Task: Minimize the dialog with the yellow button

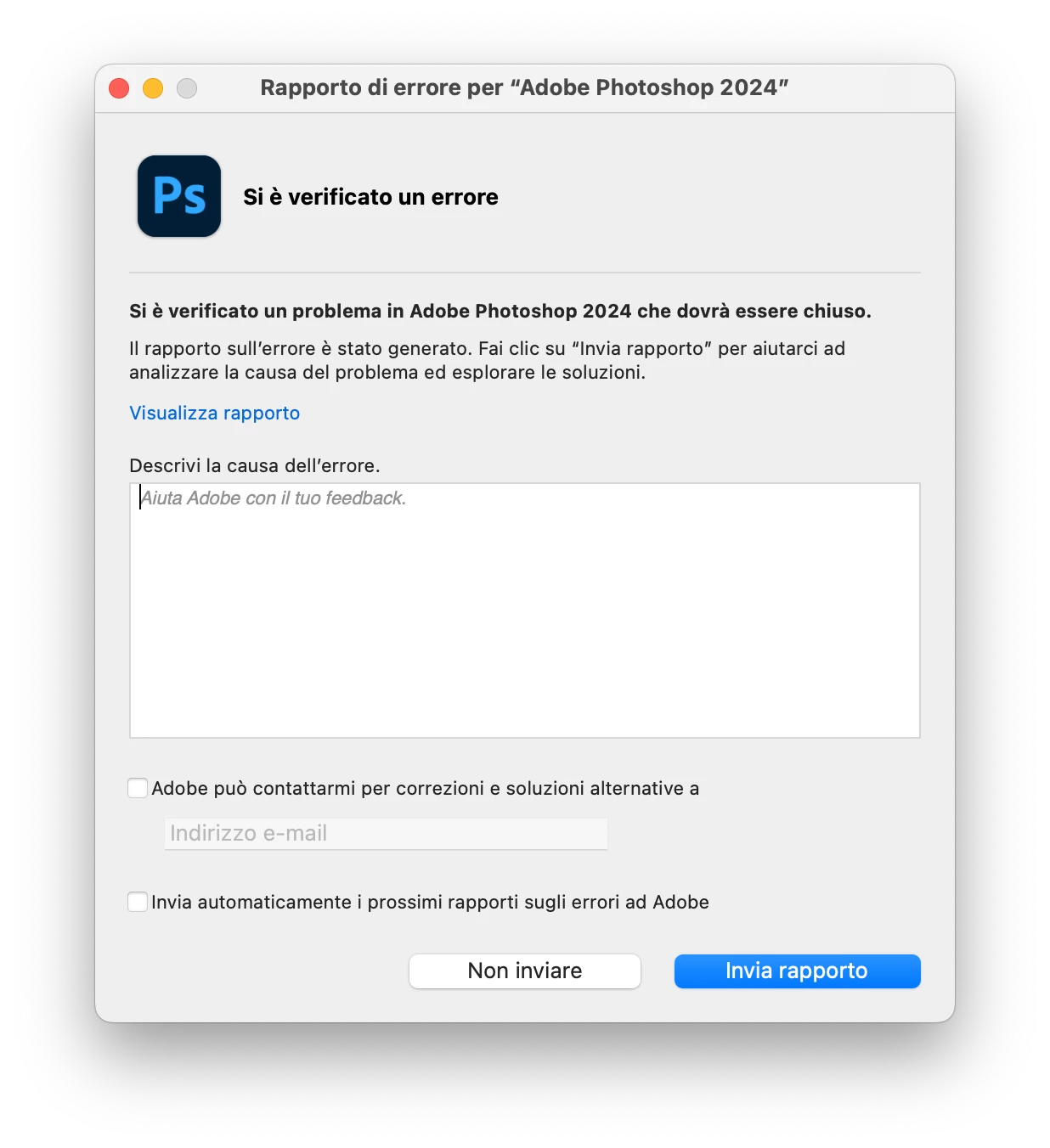Action: click(x=153, y=88)
